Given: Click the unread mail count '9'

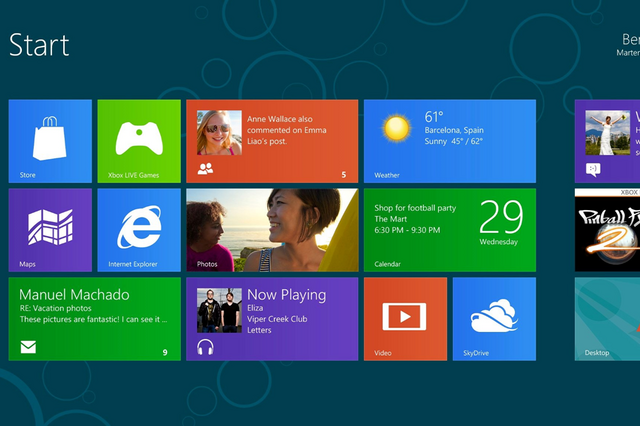Looking at the screenshot, I should pos(165,352).
